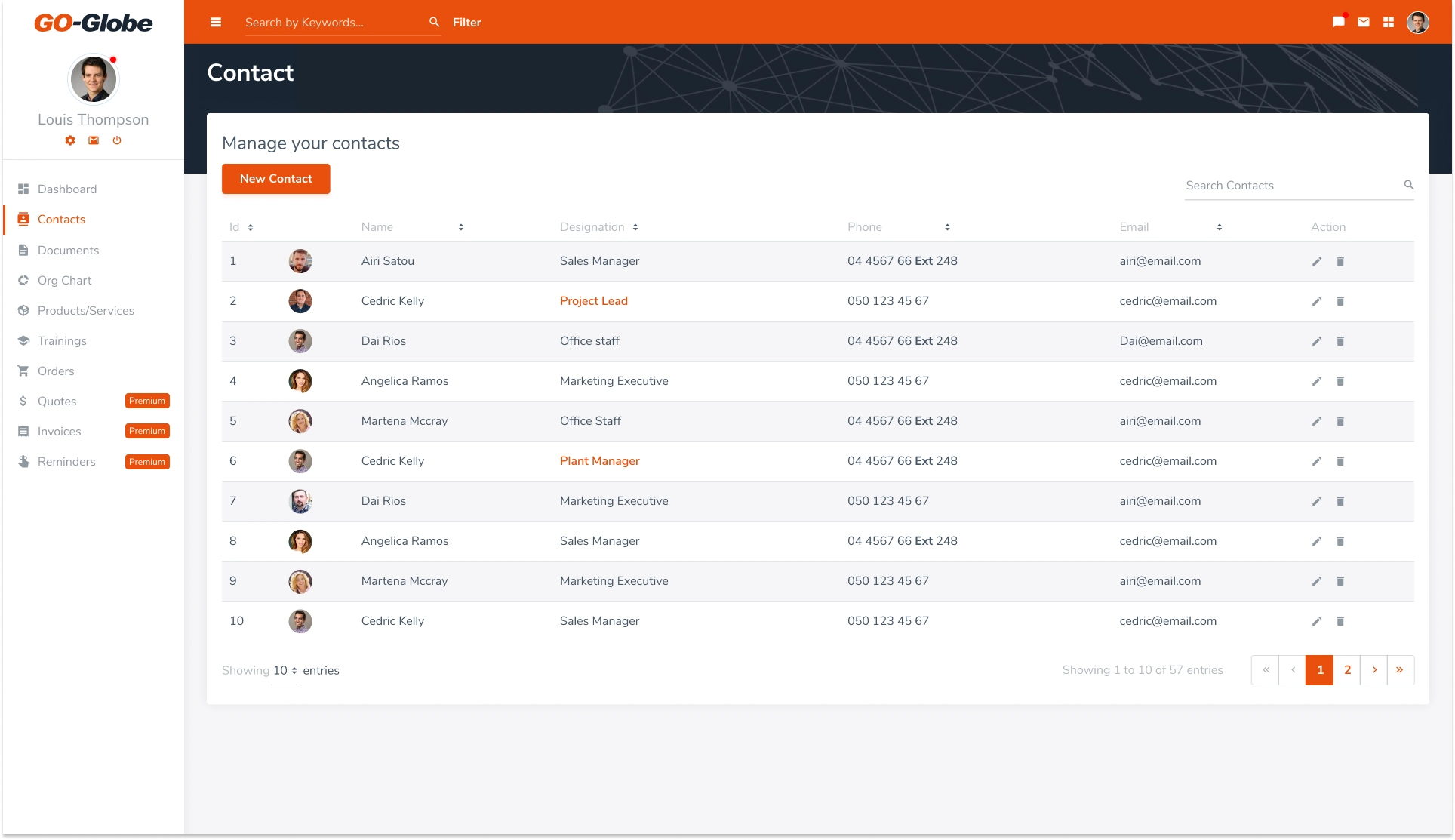Sort contacts by Name column arrows
The height and width of the screenshot is (840, 1455).
460,227
